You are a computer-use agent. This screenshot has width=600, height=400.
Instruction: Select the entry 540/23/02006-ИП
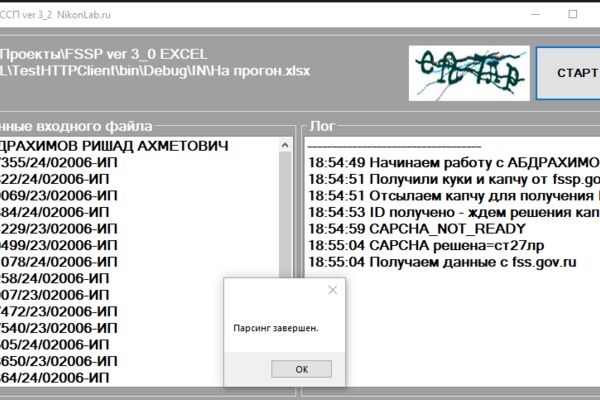pos(59,328)
